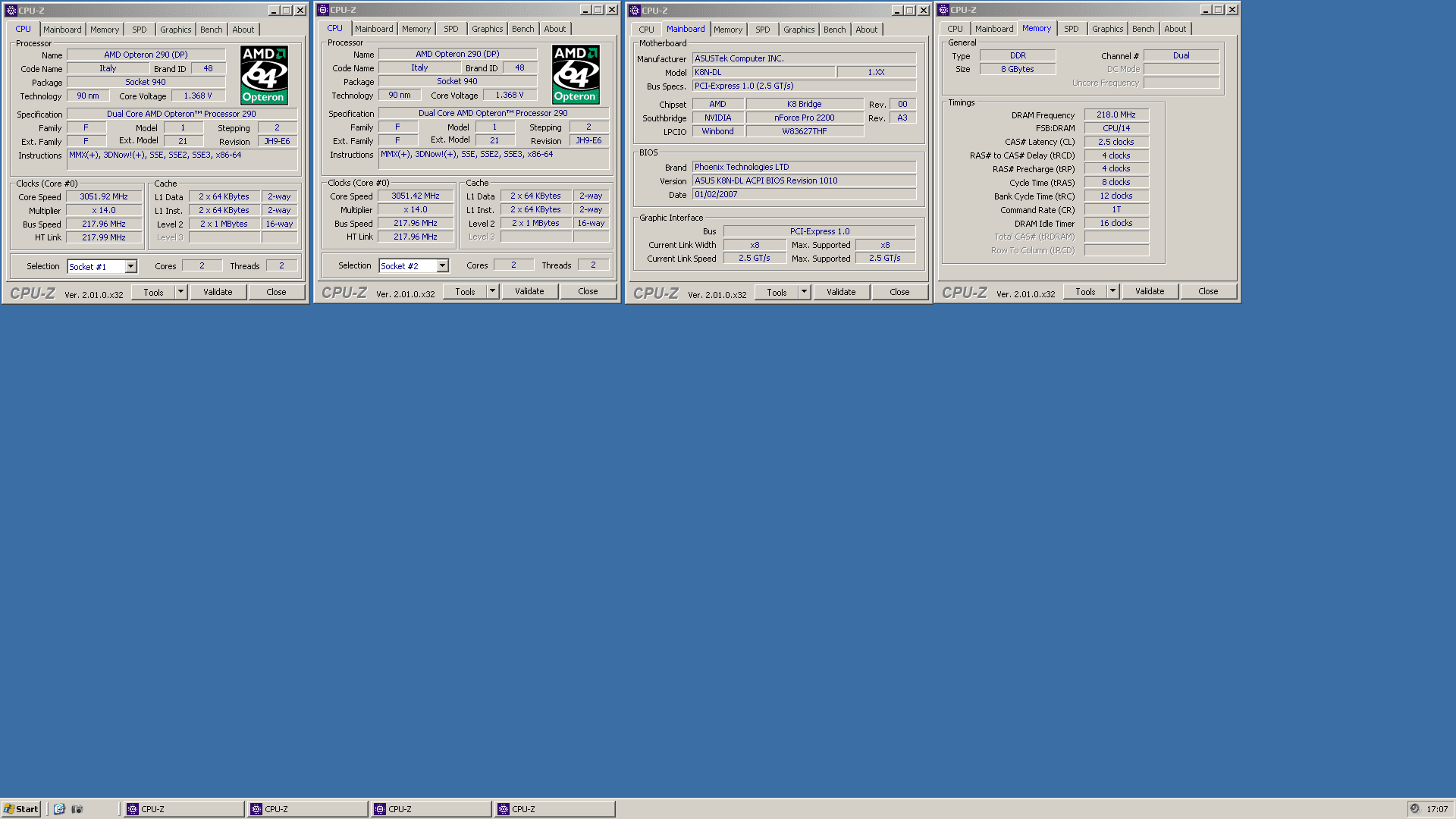Open About tab in second CPU-Z window
The image size is (1456, 819).
[x=554, y=29]
